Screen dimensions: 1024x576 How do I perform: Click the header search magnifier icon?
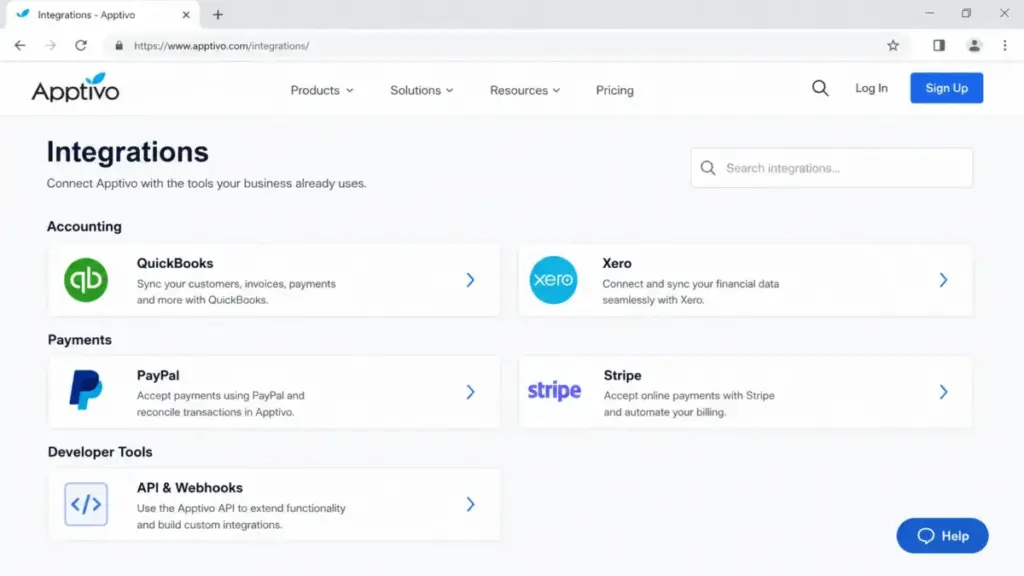820,88
